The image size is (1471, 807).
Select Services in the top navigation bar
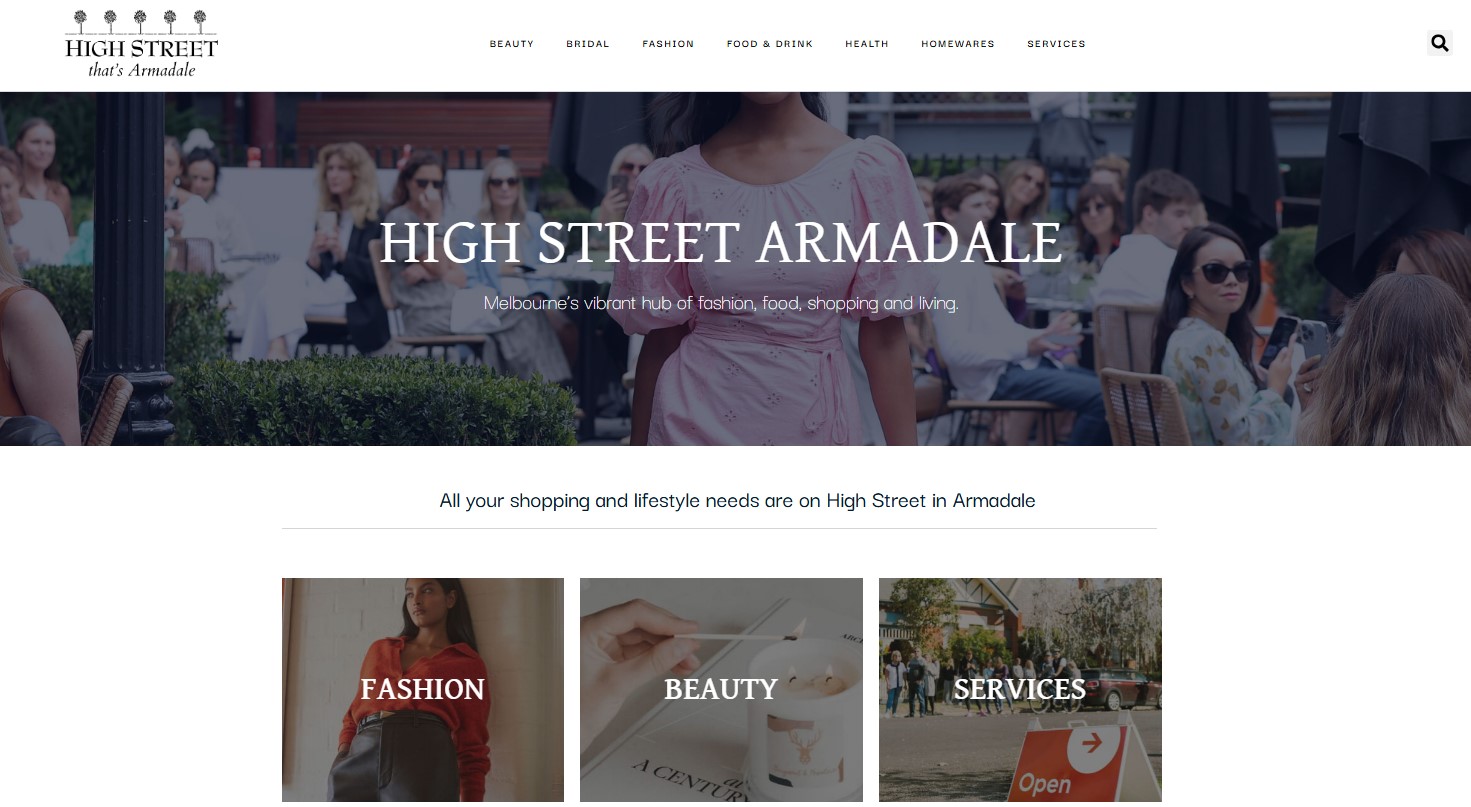tap(1056, 44)
